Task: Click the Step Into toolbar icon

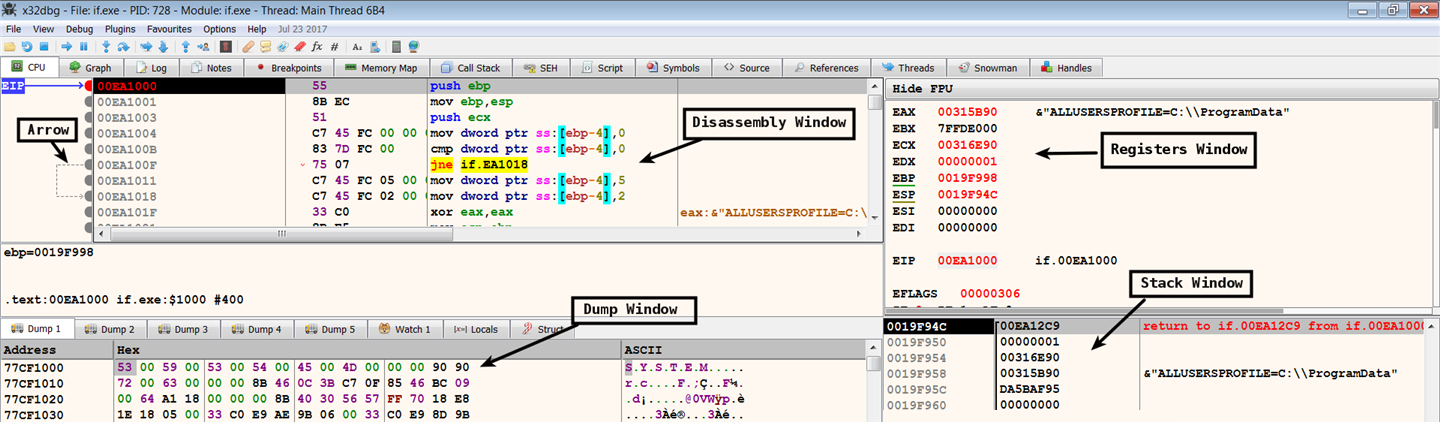Action: tap(106, 47)
